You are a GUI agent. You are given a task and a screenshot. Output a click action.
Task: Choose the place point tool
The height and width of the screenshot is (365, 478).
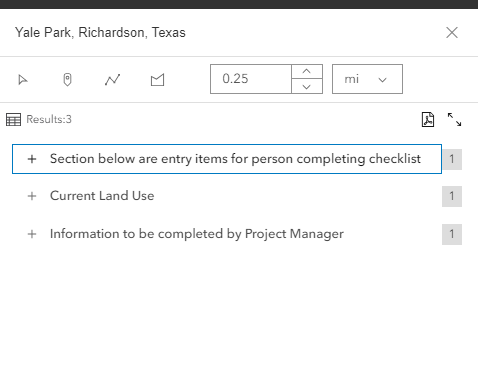pos(67,80)
